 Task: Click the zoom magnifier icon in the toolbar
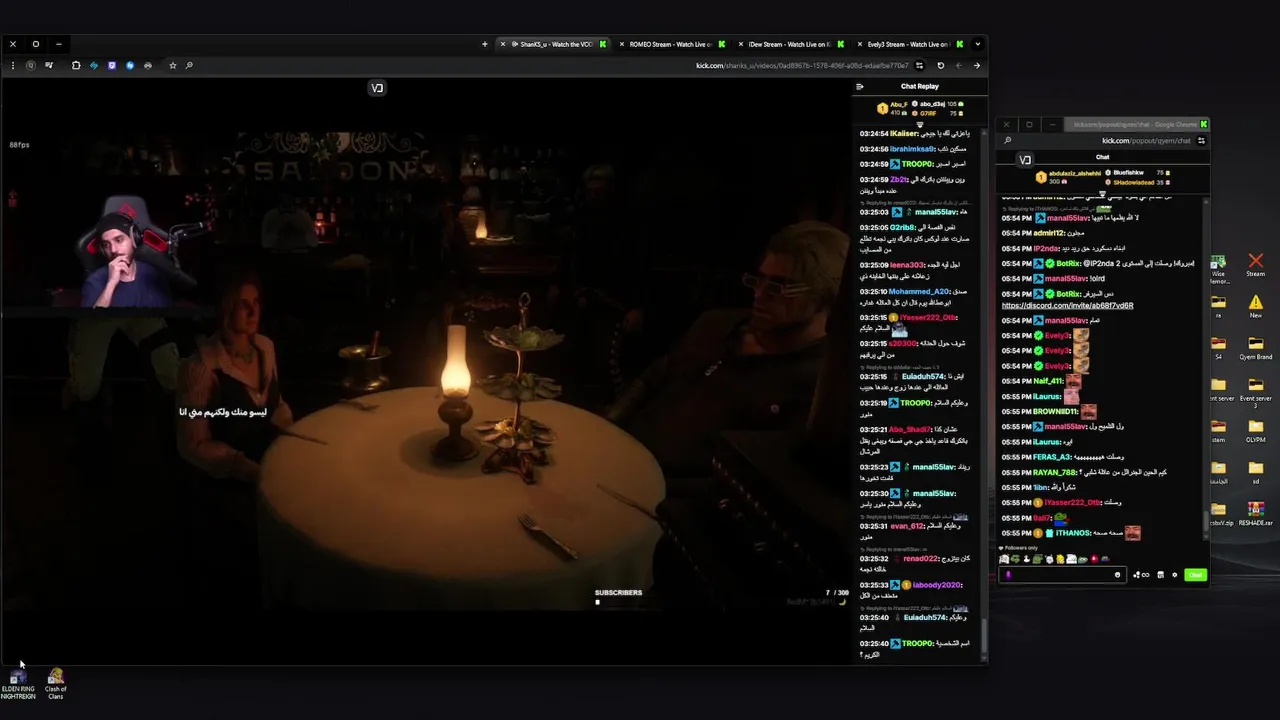point(189,65)
